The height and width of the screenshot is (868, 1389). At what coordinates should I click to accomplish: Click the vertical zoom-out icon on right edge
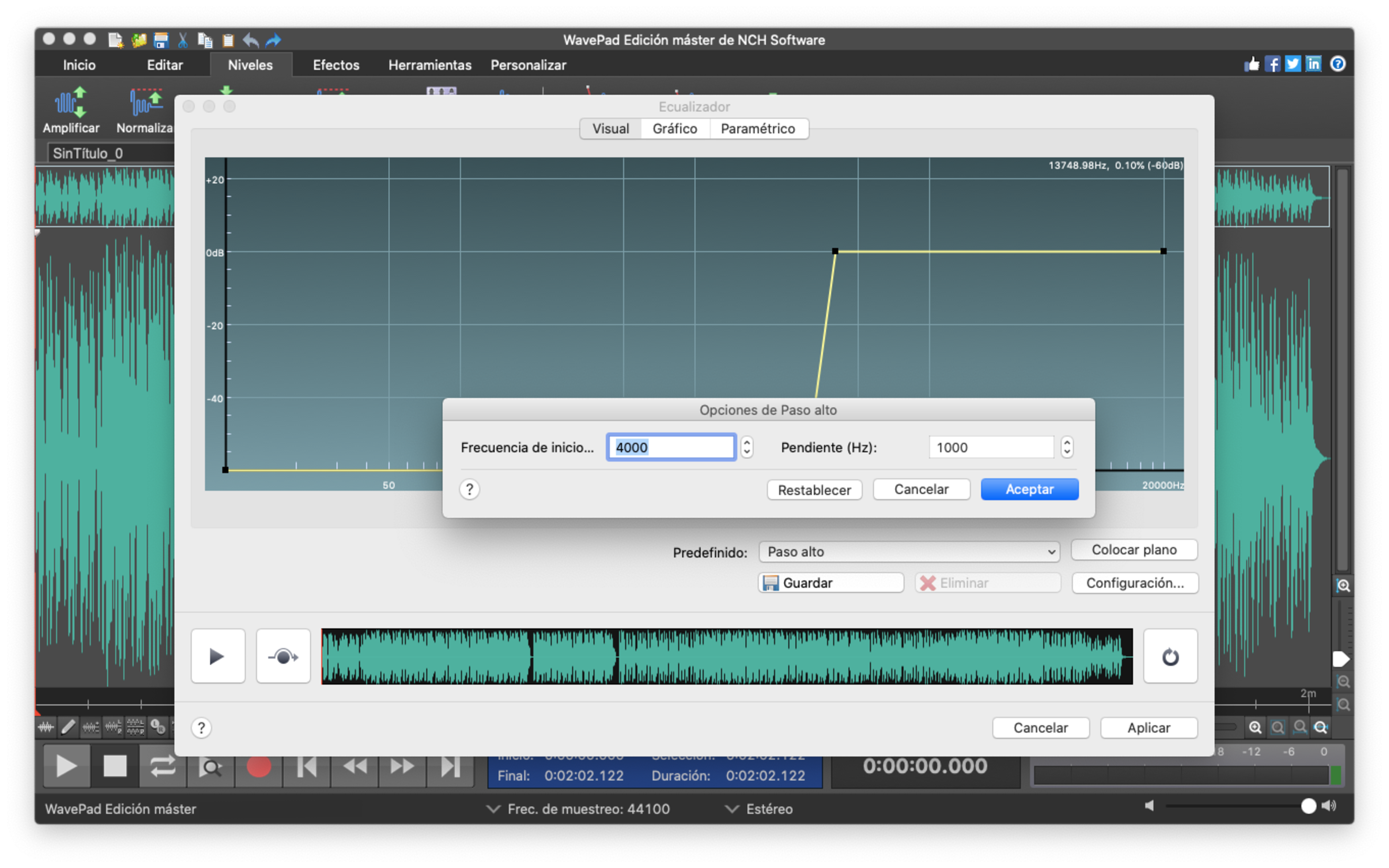(x=1343, y=682)
